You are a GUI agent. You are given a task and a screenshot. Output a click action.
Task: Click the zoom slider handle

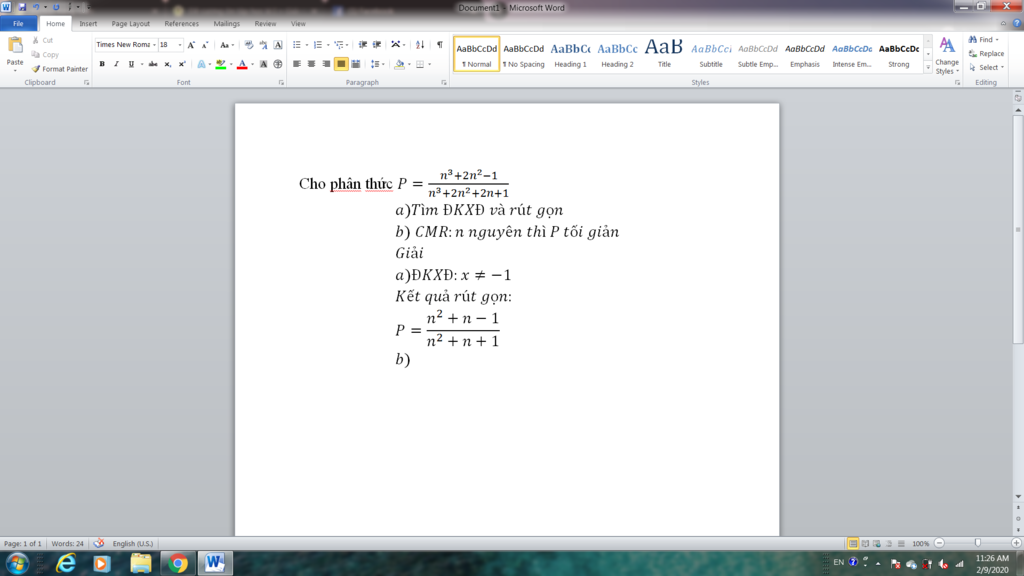point(978,543)
